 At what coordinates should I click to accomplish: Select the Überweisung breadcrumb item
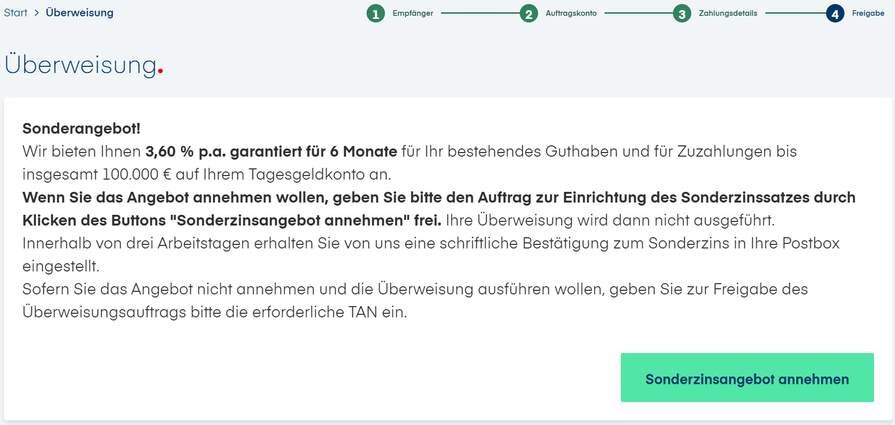pyautogui.click(x=79, y=13)
